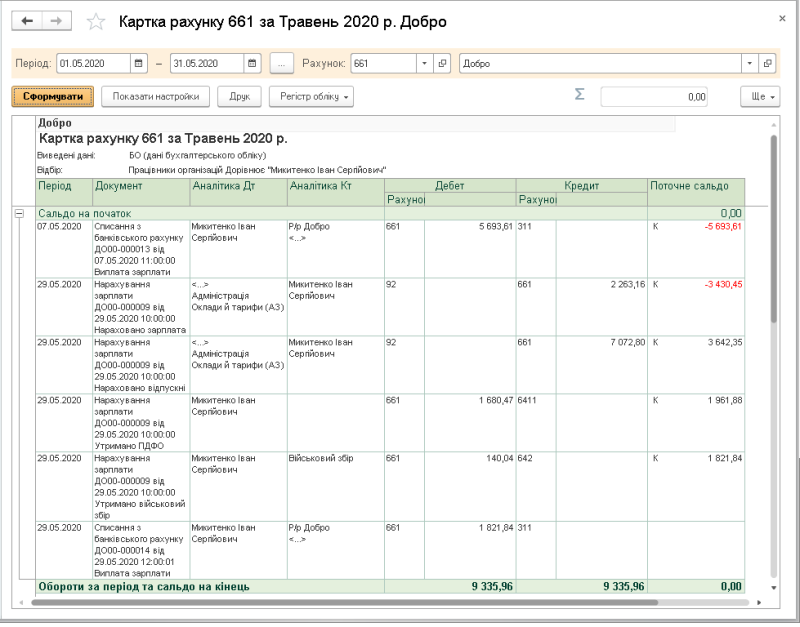This screenshot has height=627, width=800.
Task: Open the Ще menu
Action: click(760, 96)
